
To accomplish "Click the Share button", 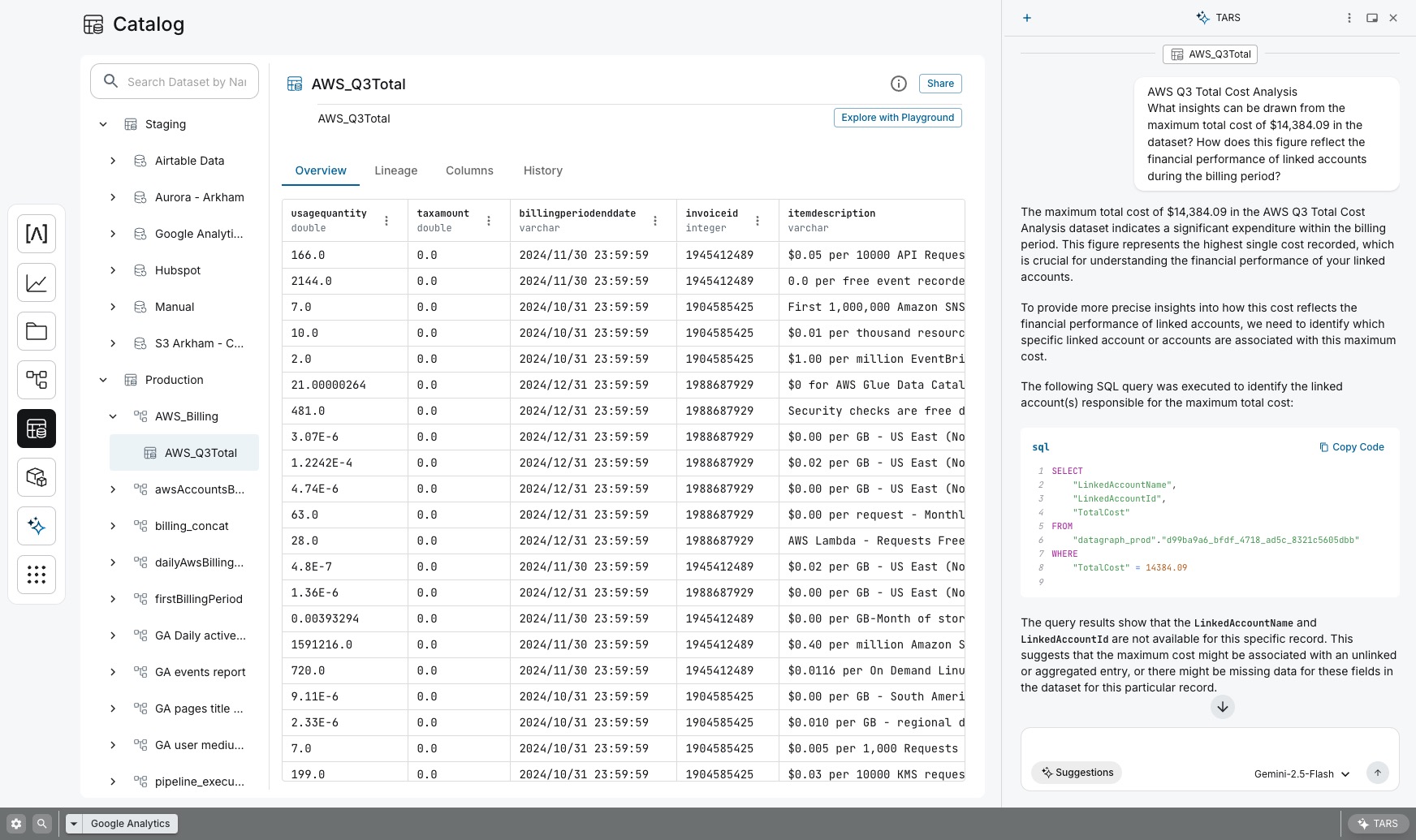I will (940, 84).
